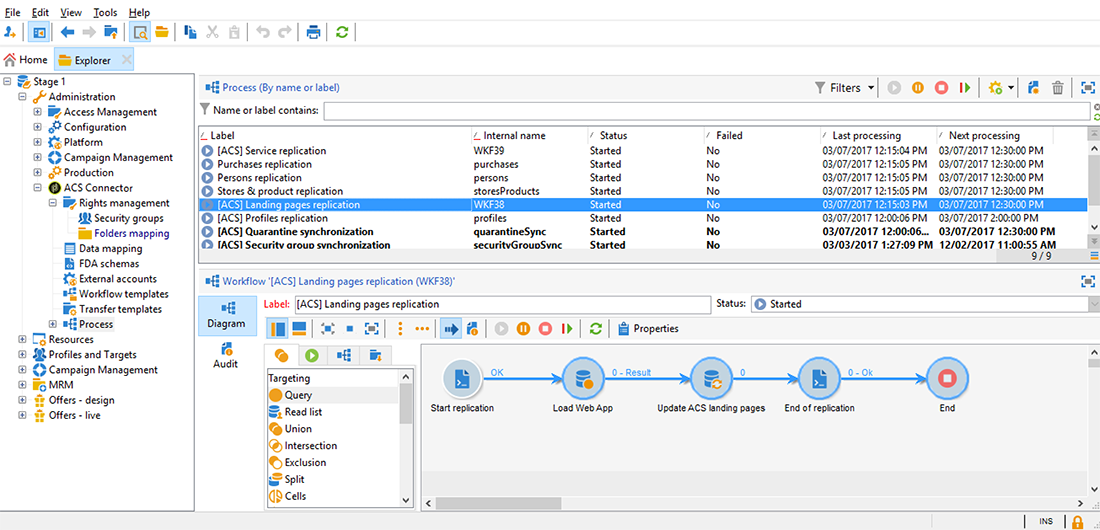The image size is (1100, 530).
Task: Select Query in the Targeting palette
Action: 298,395
